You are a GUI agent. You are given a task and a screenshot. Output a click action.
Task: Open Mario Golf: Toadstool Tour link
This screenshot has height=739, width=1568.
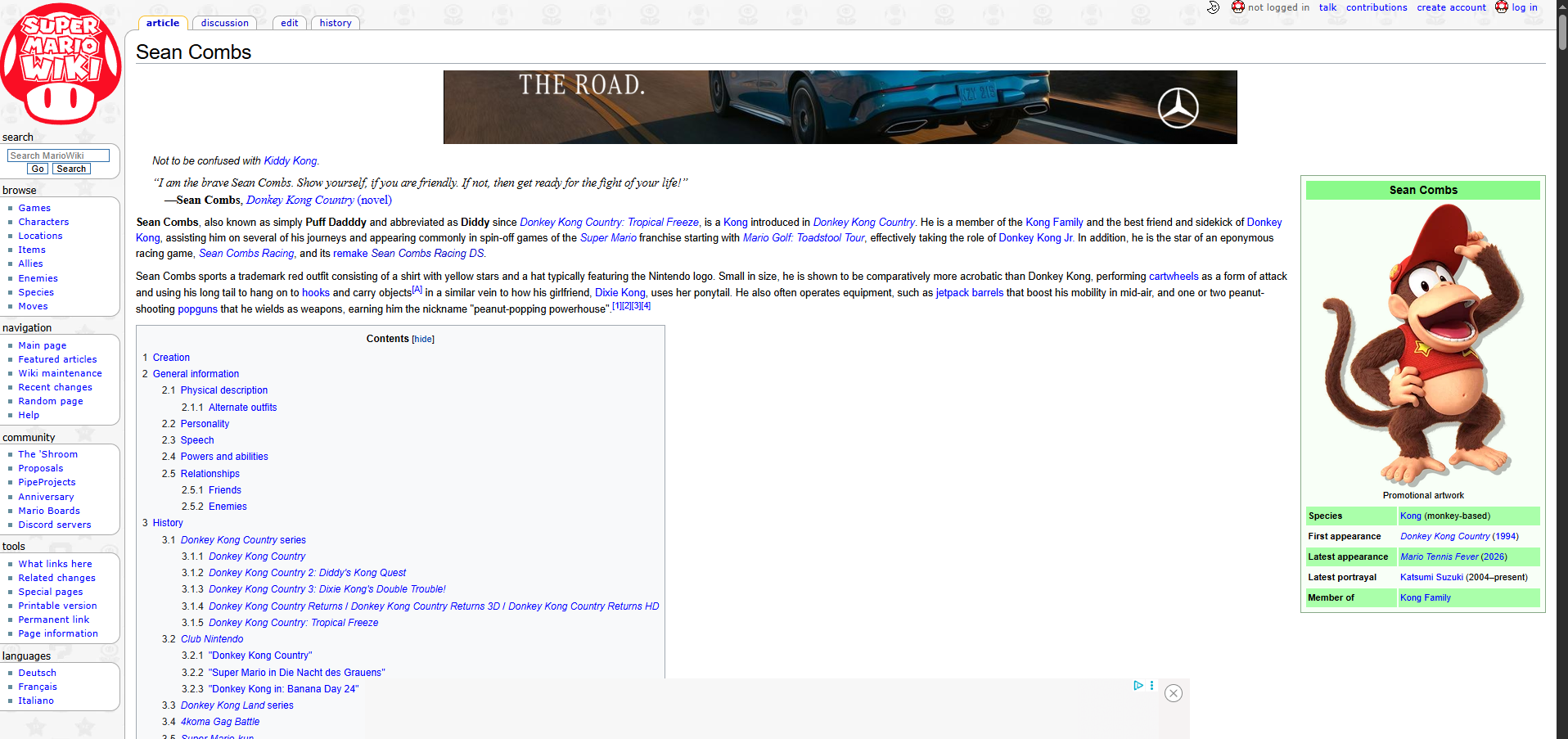804,238
